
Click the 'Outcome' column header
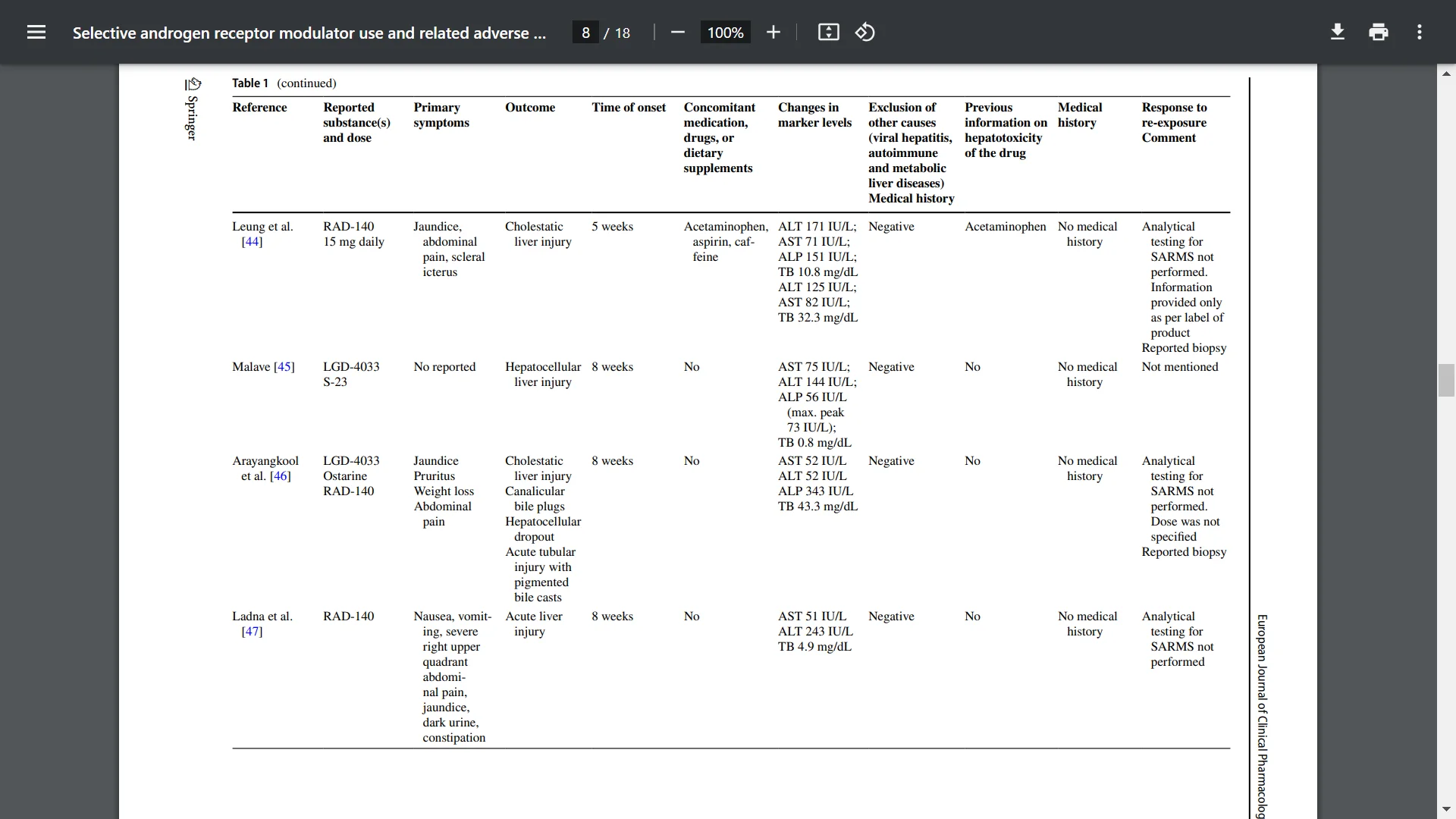click(x=530, y=108)
